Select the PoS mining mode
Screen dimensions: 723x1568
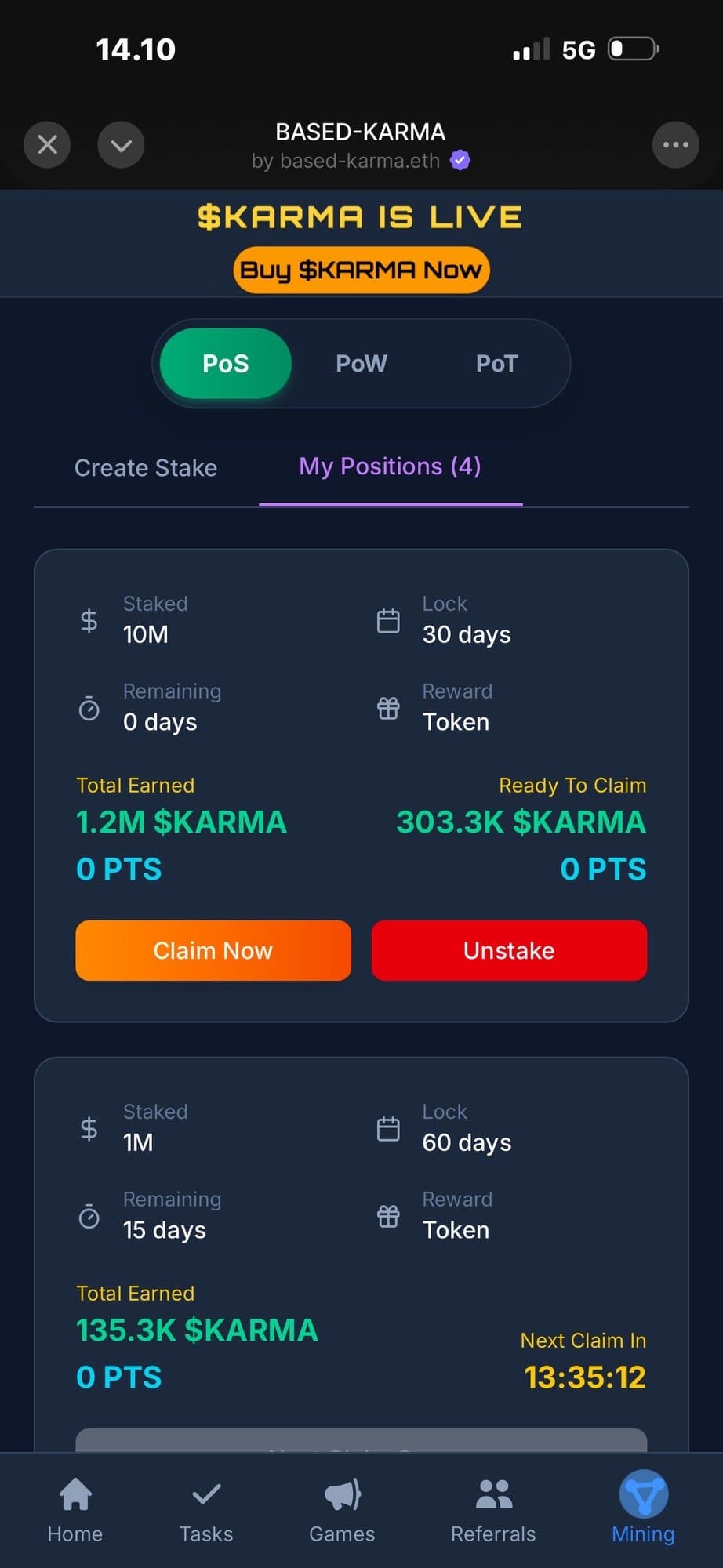click(x=226, y=364)
